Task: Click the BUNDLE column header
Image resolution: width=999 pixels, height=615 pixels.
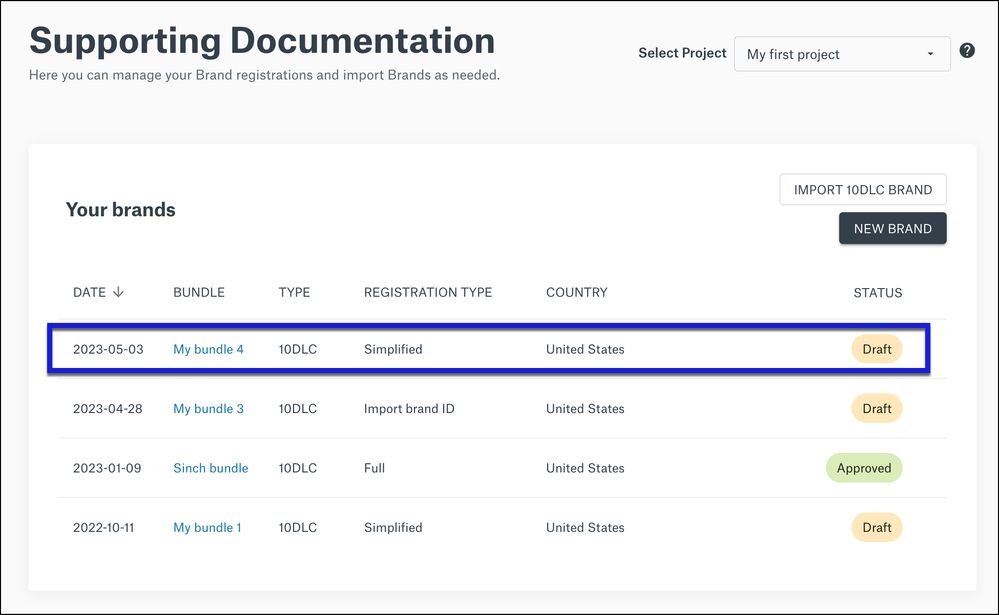Action: pyautogui.click(x=199, y=293)
